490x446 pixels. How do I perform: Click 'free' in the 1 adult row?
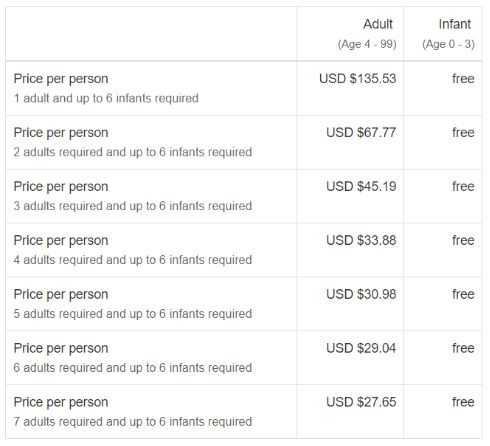click(x=463, y=79)
